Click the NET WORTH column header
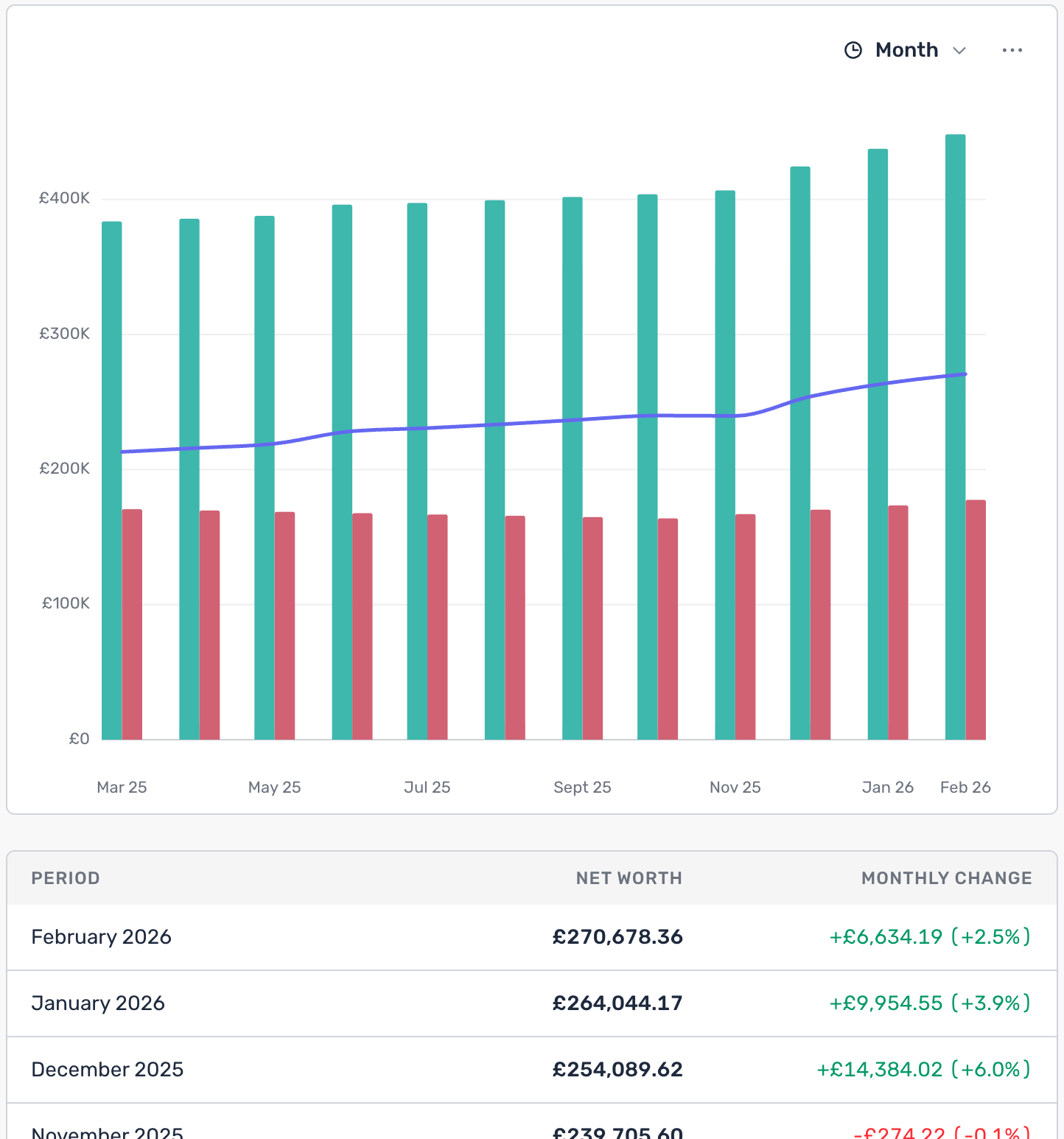The height and width of the screenshot is (1139, 1064). (629, 878)
